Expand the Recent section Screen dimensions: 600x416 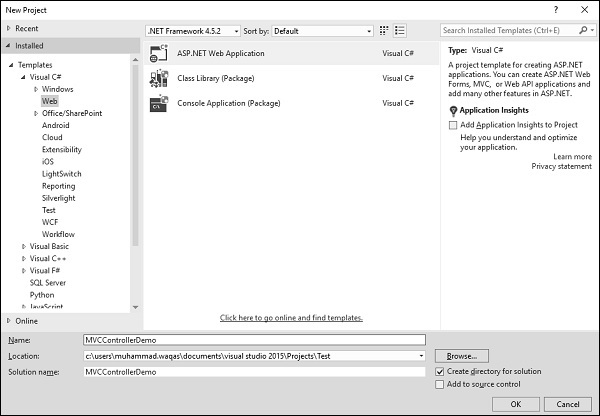click(8, 28)
